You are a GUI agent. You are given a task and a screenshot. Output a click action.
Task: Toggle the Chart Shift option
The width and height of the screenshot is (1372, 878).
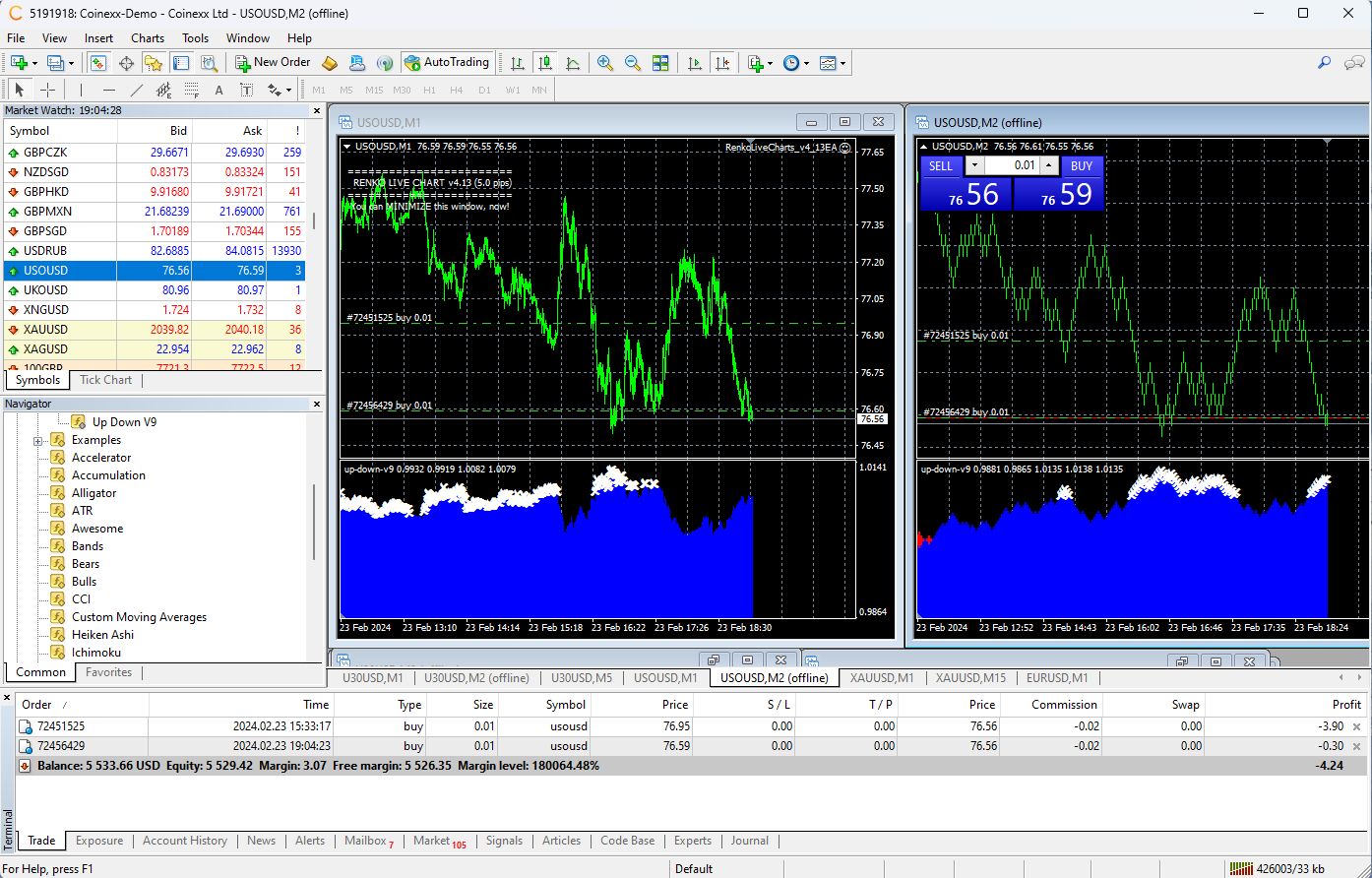coord(722,63)
